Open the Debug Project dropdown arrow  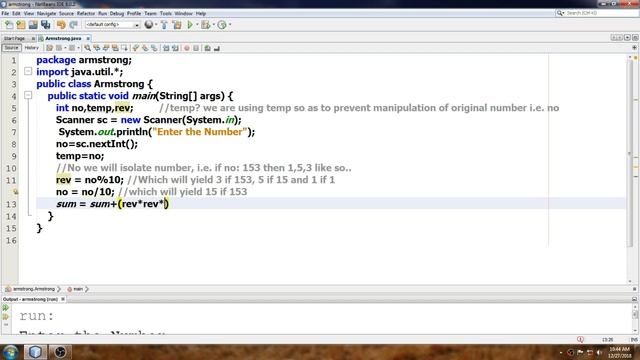[213, 25]
